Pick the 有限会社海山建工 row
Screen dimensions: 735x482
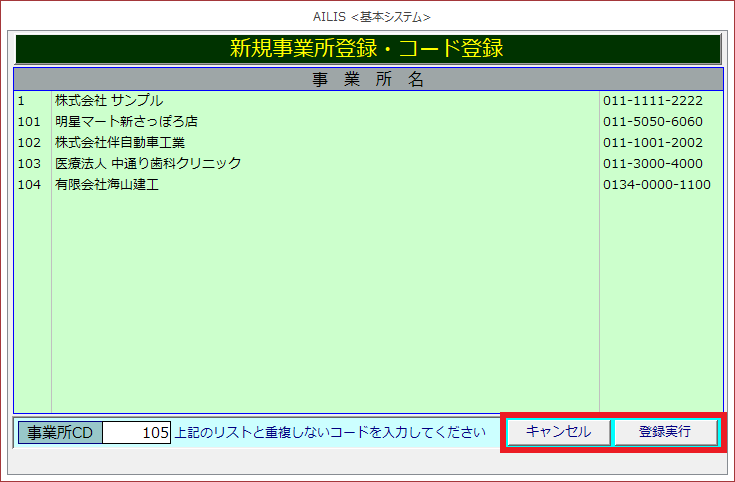tap(107, 185)
